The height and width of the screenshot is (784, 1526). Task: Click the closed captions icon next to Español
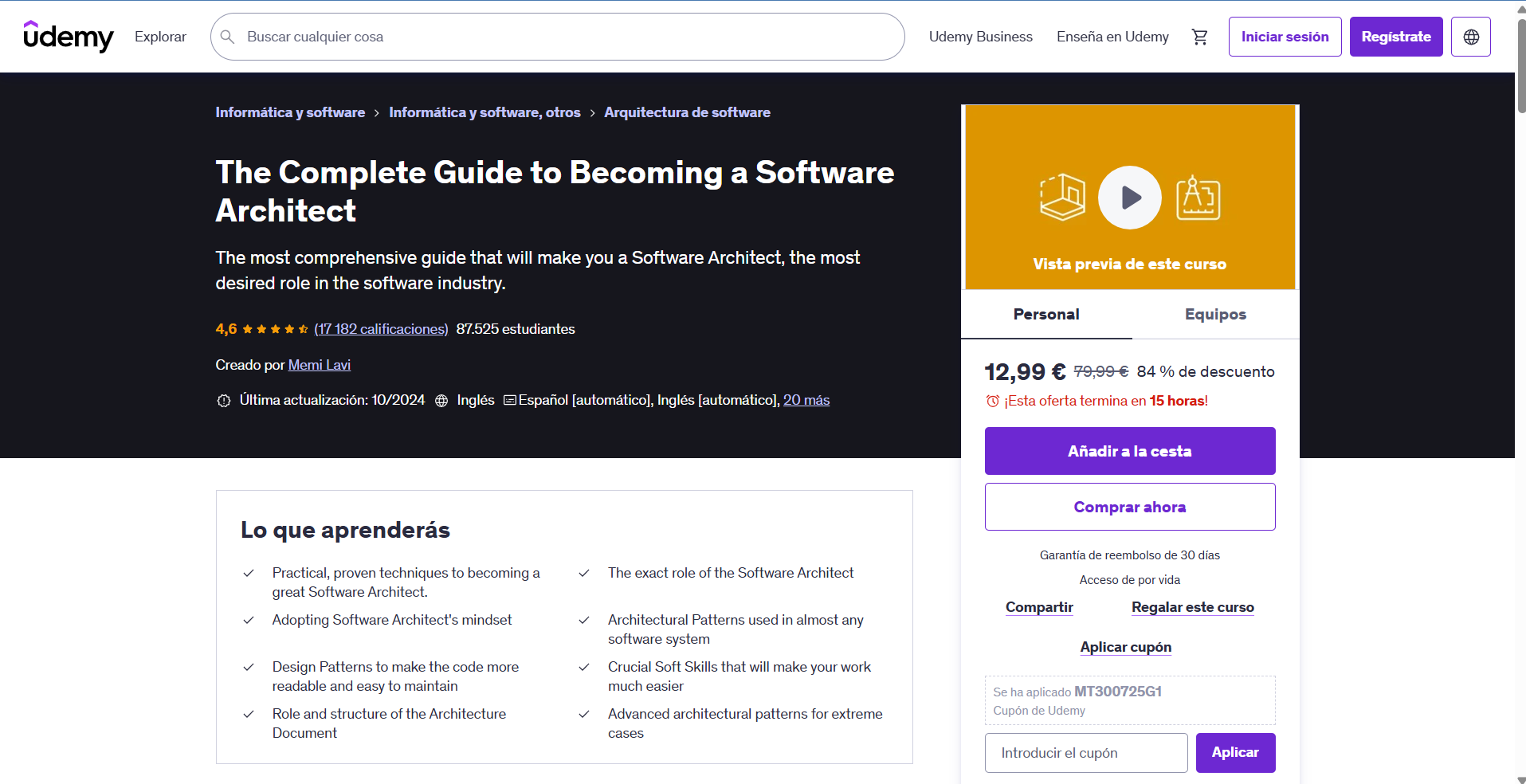click(x=509, y=400)
